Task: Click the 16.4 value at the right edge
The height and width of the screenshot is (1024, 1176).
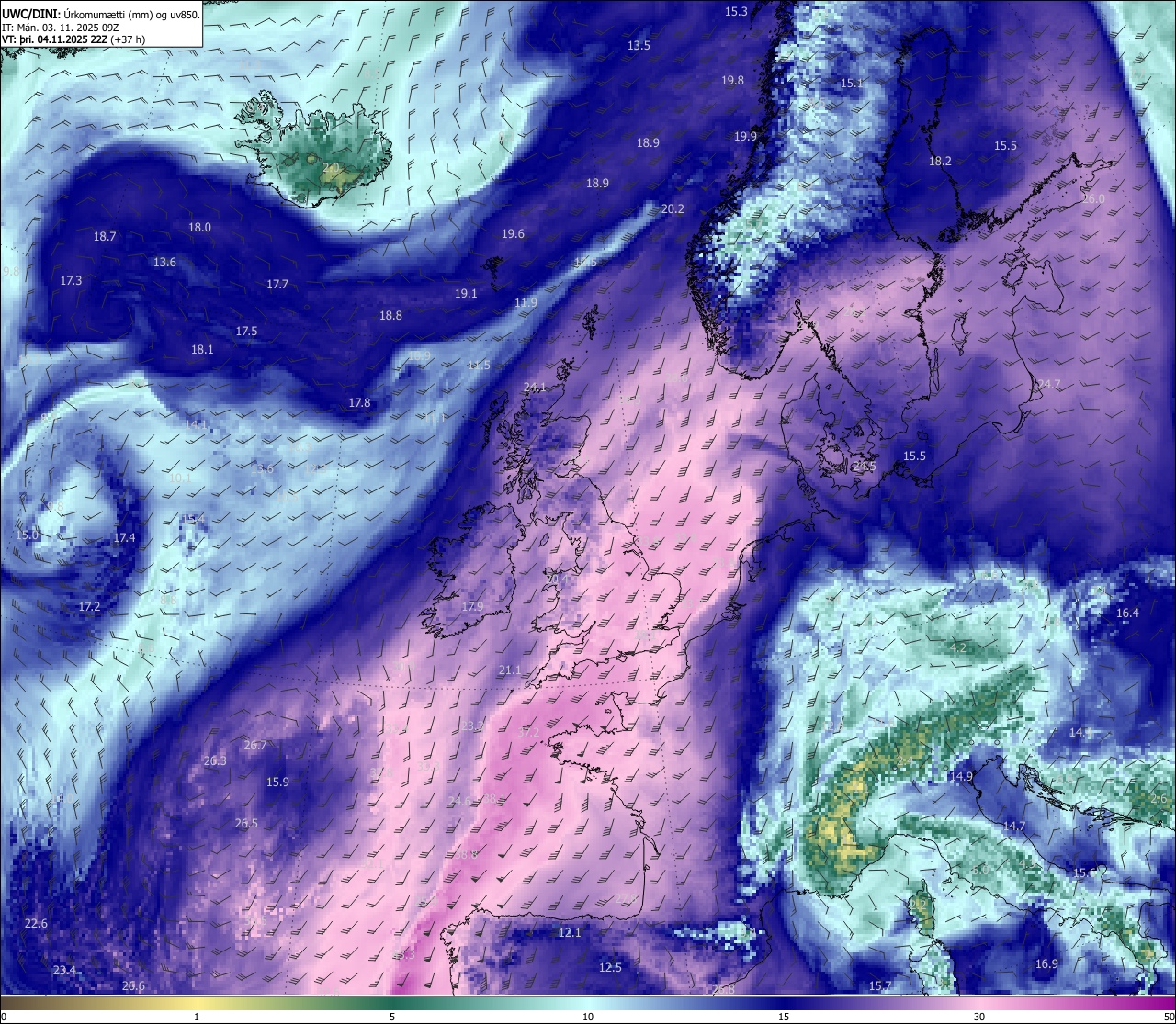Action: pos(1127,613)
